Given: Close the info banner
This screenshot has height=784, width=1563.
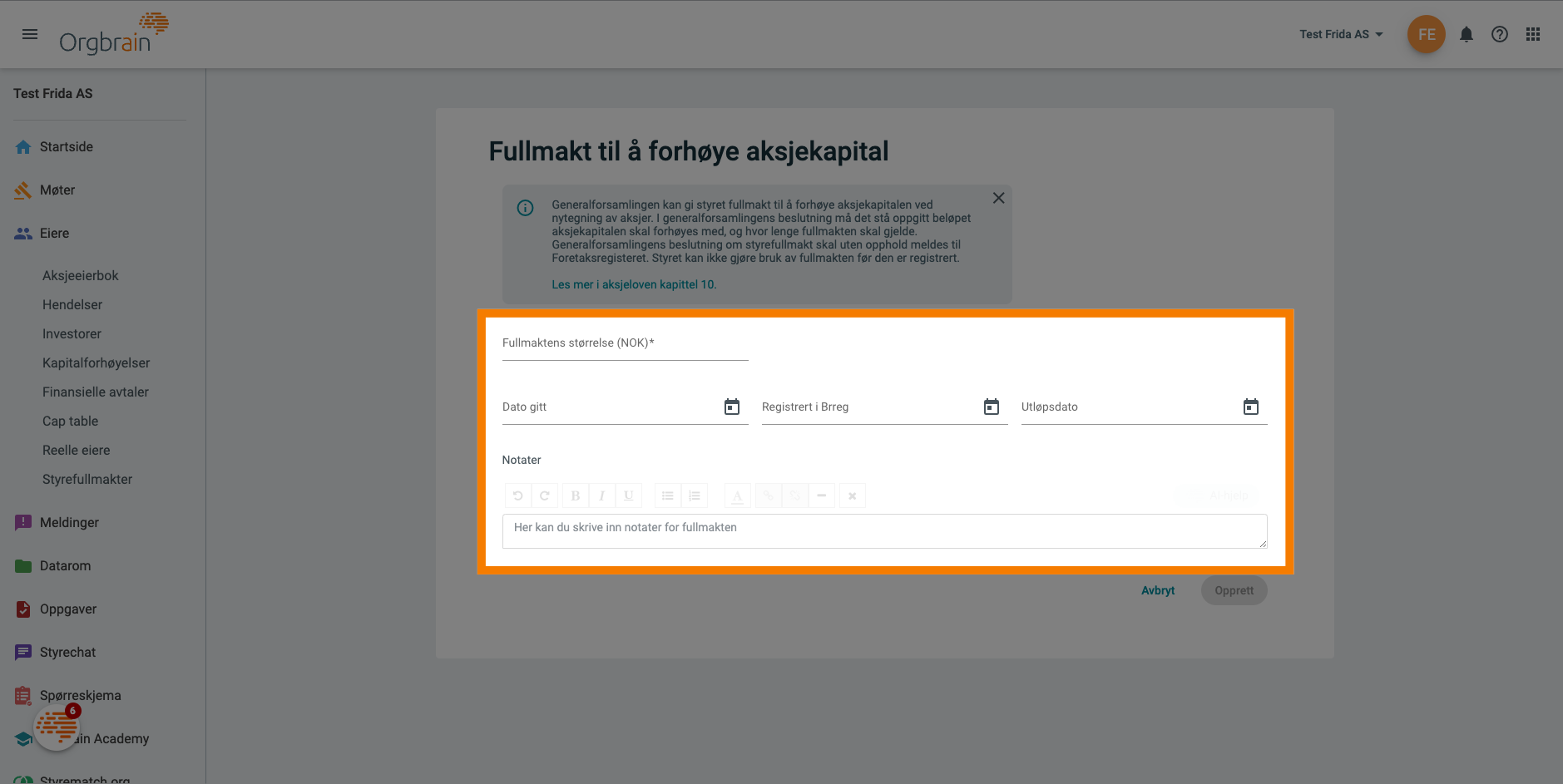Looking at the screenshot, I should 998,198.
